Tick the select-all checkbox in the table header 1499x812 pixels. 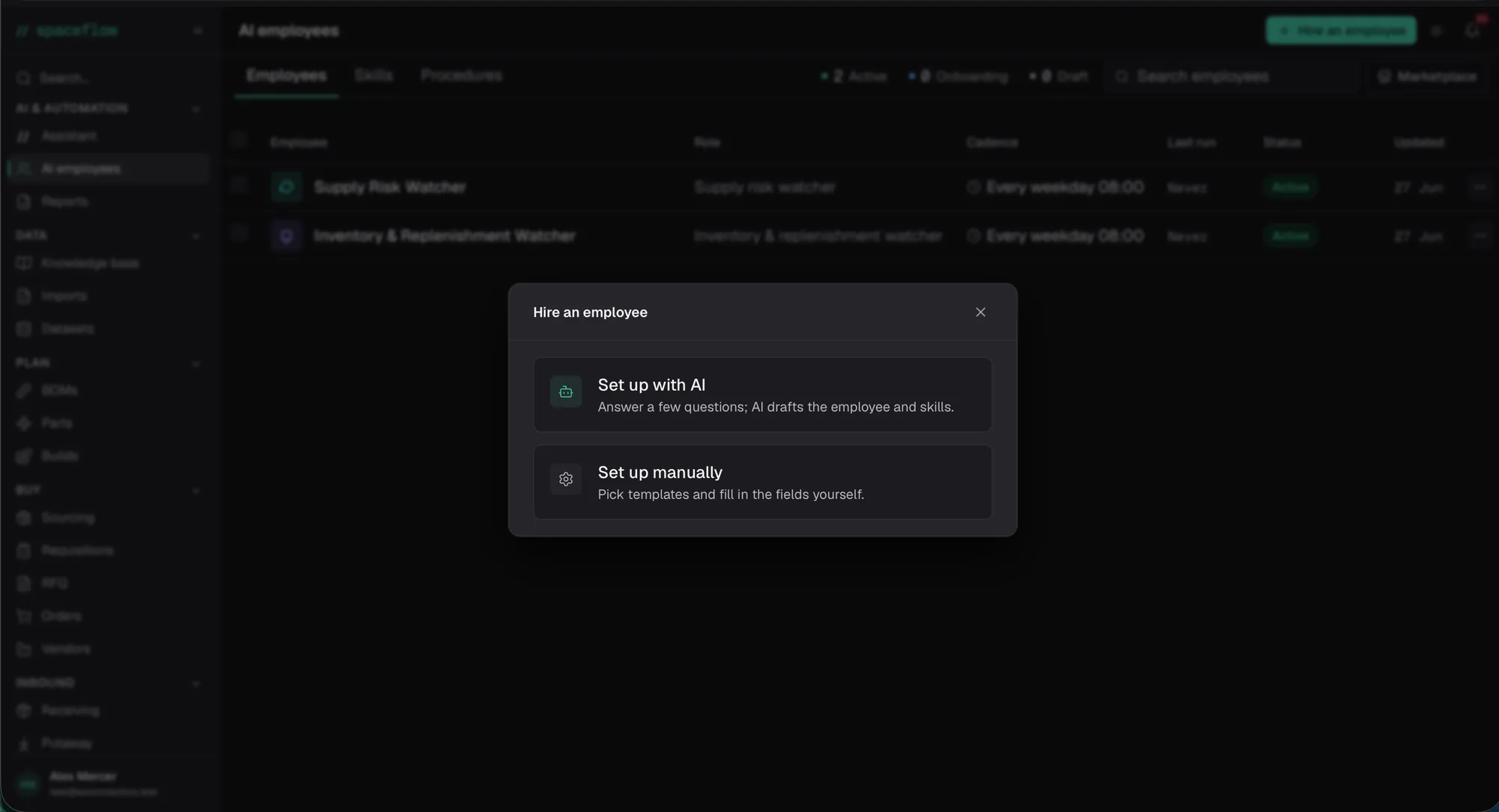pos(239,139)
